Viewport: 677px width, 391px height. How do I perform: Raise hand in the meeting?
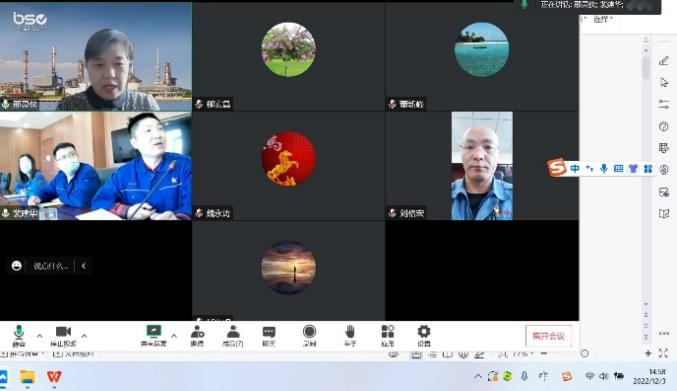coord(350,335)
